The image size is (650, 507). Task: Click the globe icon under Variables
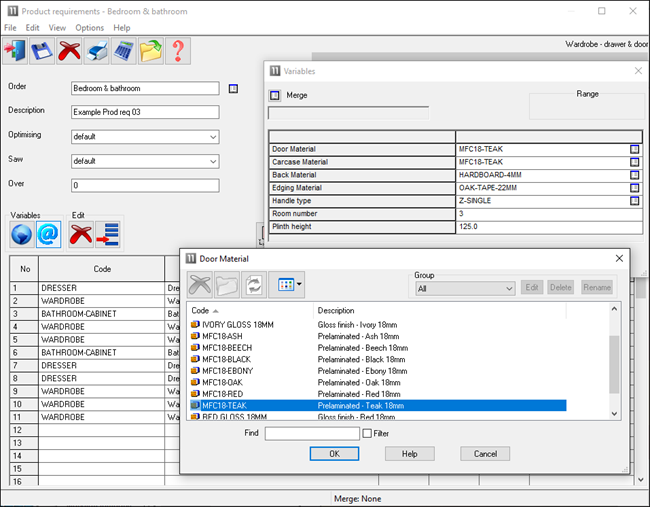coord(22,234)
